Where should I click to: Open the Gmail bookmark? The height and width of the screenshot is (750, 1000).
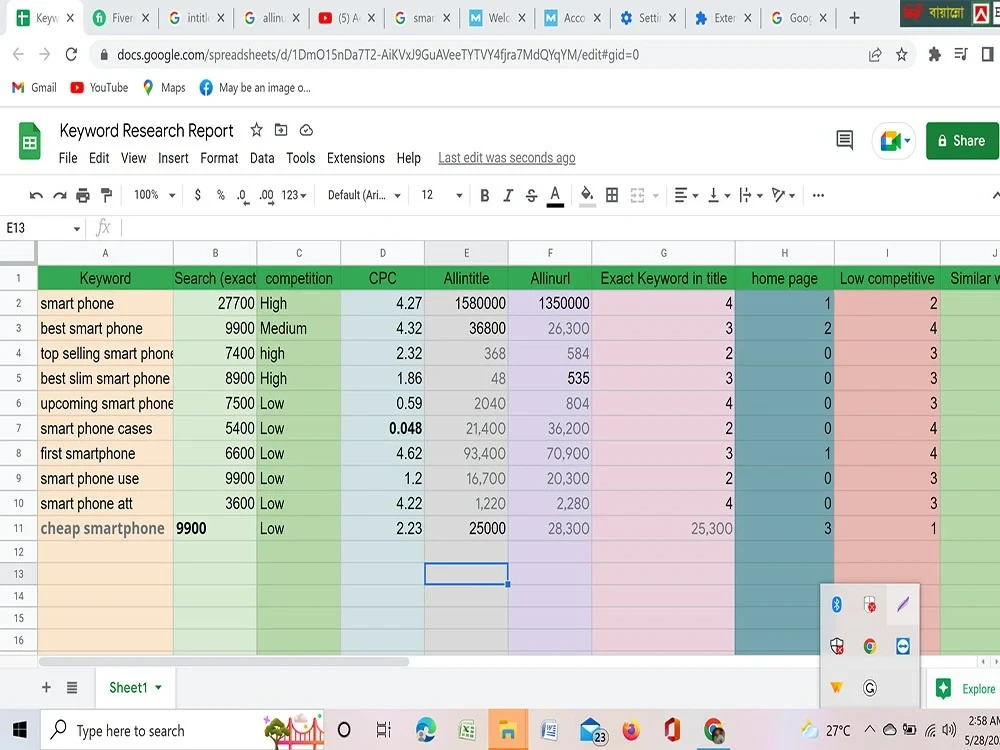(x=34, y=88)
